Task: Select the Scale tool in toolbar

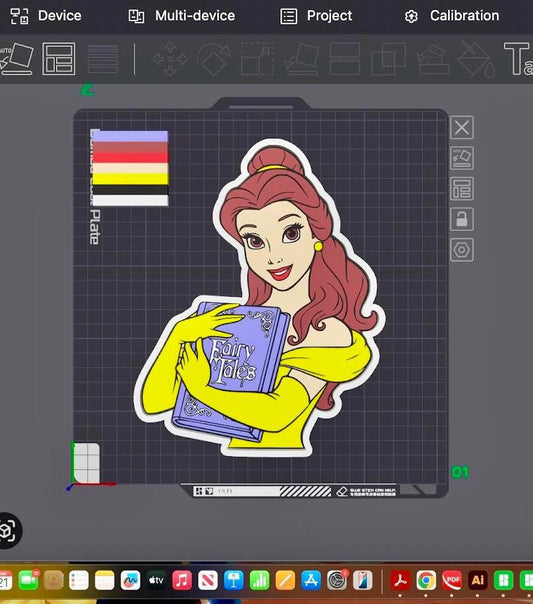Action: pyautogui.click(x=257, y=59)
